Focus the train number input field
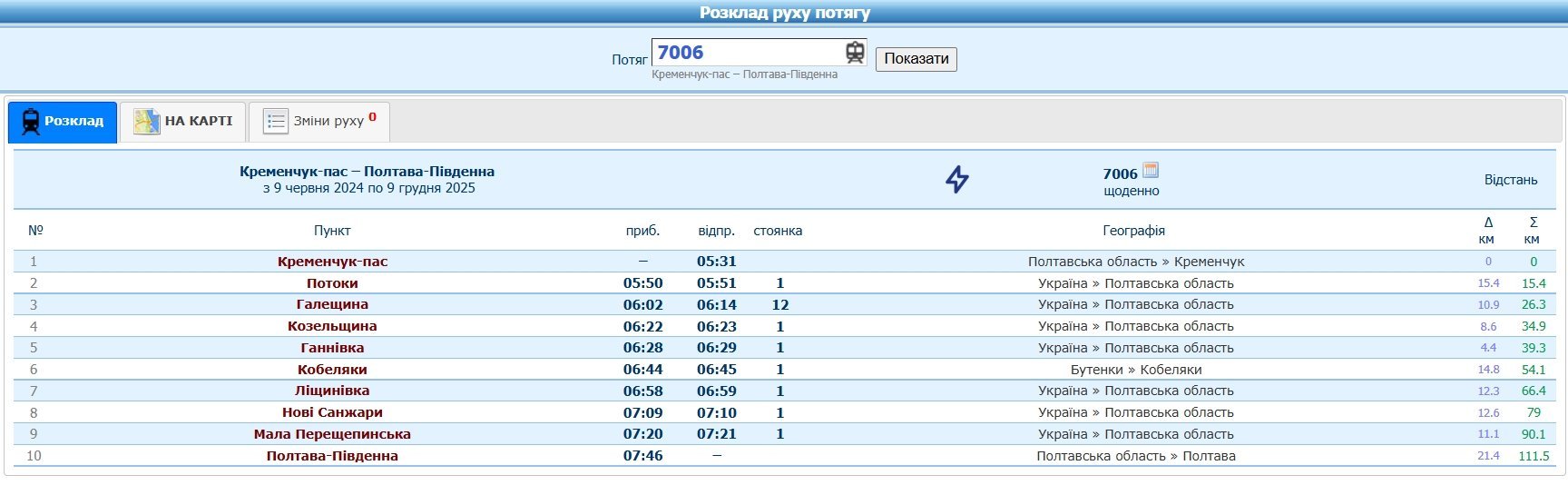This screenshot has width=1568, height=485. 748,53
